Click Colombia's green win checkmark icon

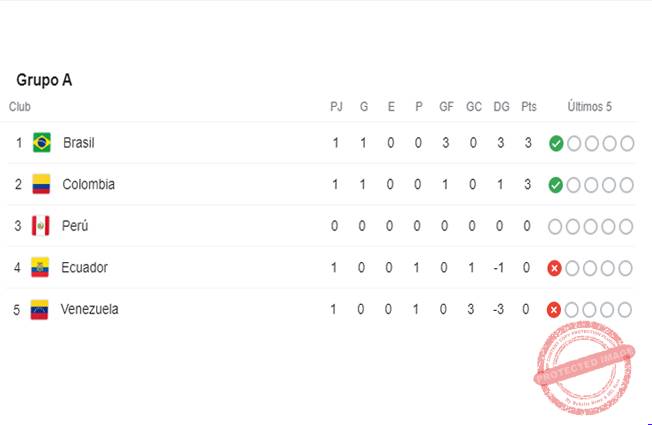point(556,185)
